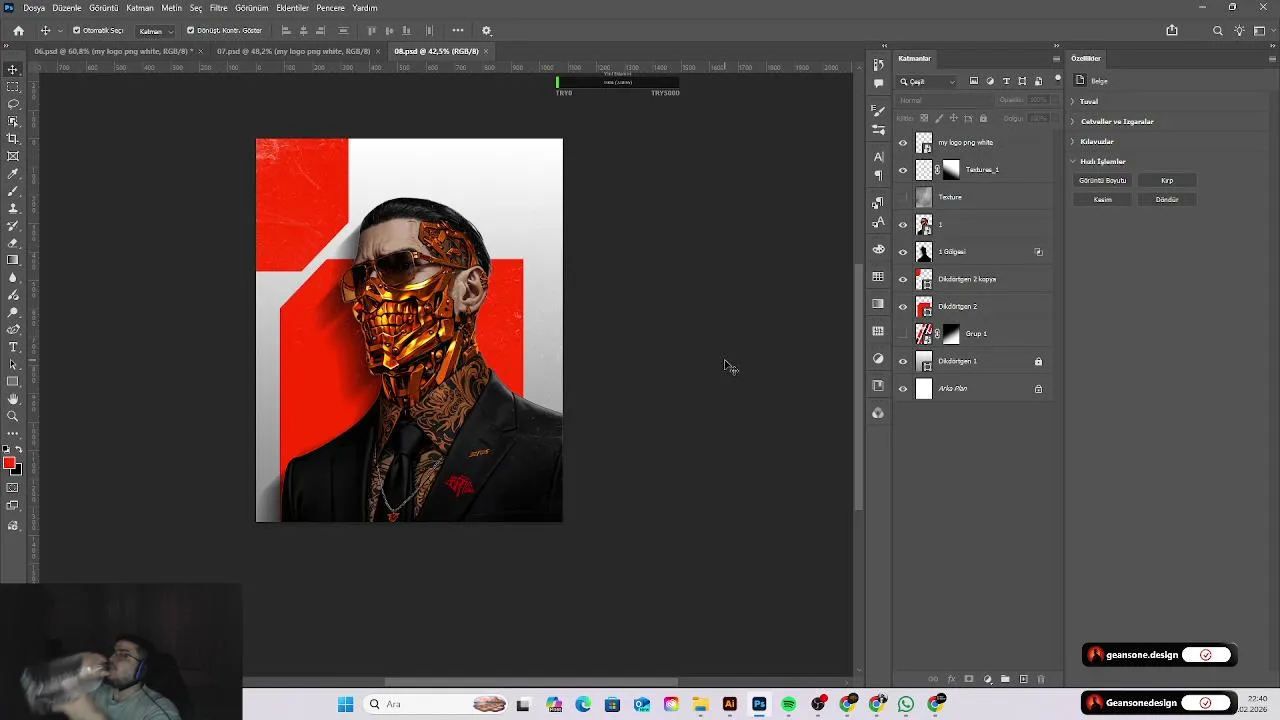Open the Filtre menu
Image resolution: width=1280 pixels, height=720 pixels.
click(x=218, y=8)
